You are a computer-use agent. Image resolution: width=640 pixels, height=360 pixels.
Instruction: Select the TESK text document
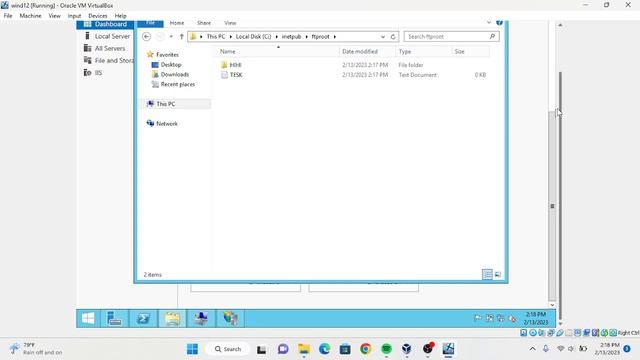point(236,75)
